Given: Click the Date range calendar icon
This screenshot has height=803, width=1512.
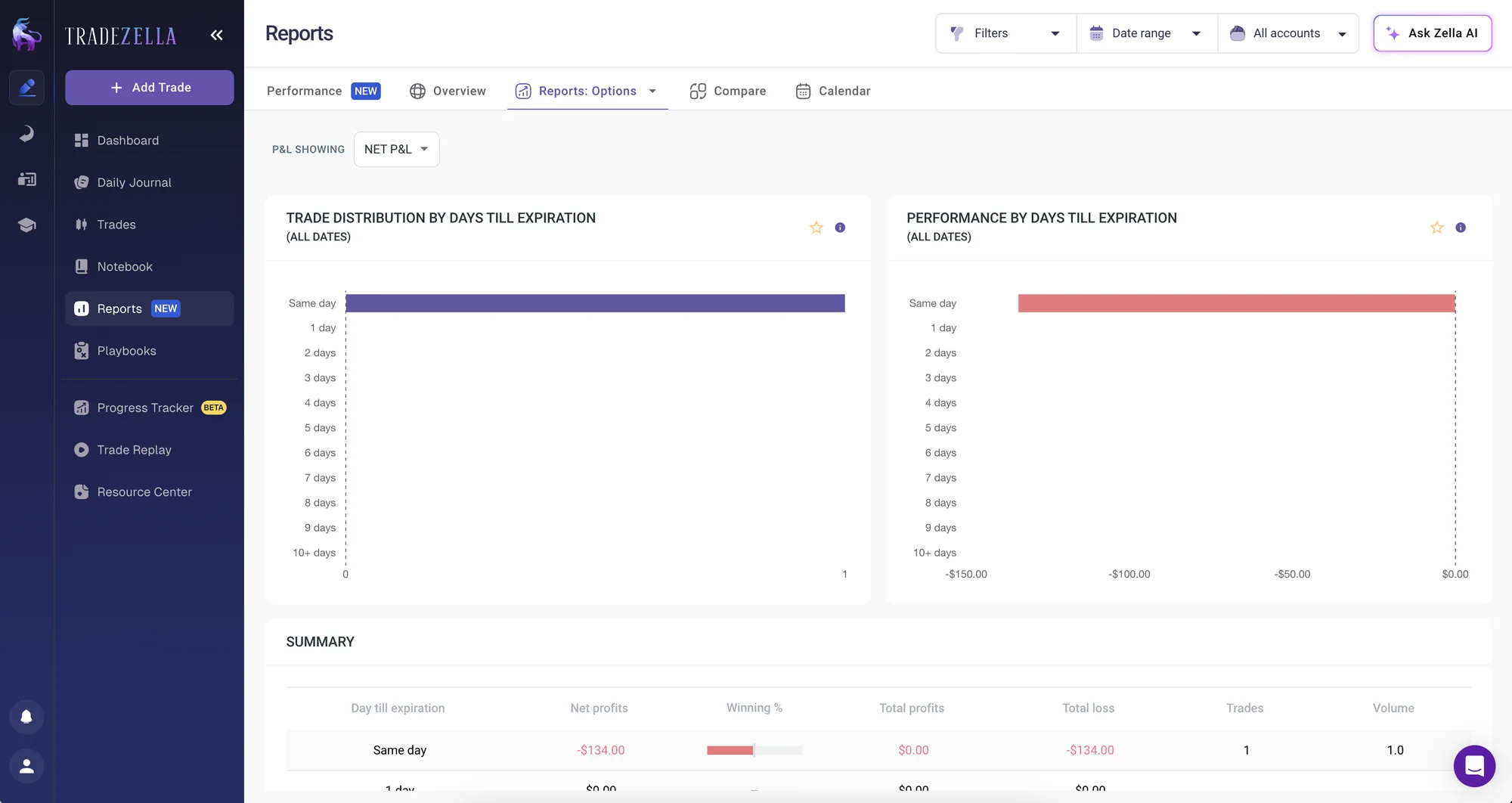Looking at the screenshot, I should [x=1096, y=33].
